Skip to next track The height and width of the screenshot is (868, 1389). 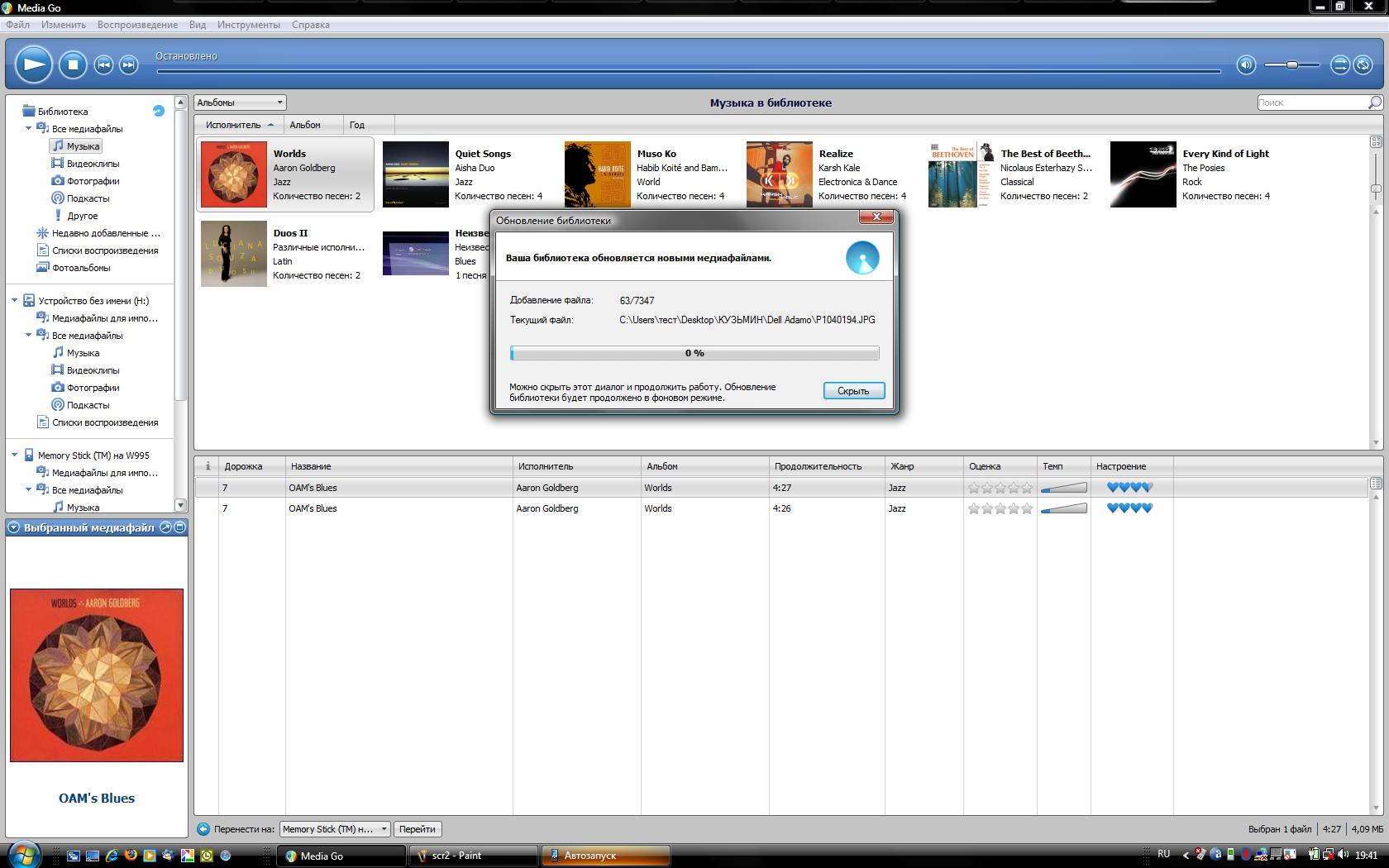click(x=128, y=64)
